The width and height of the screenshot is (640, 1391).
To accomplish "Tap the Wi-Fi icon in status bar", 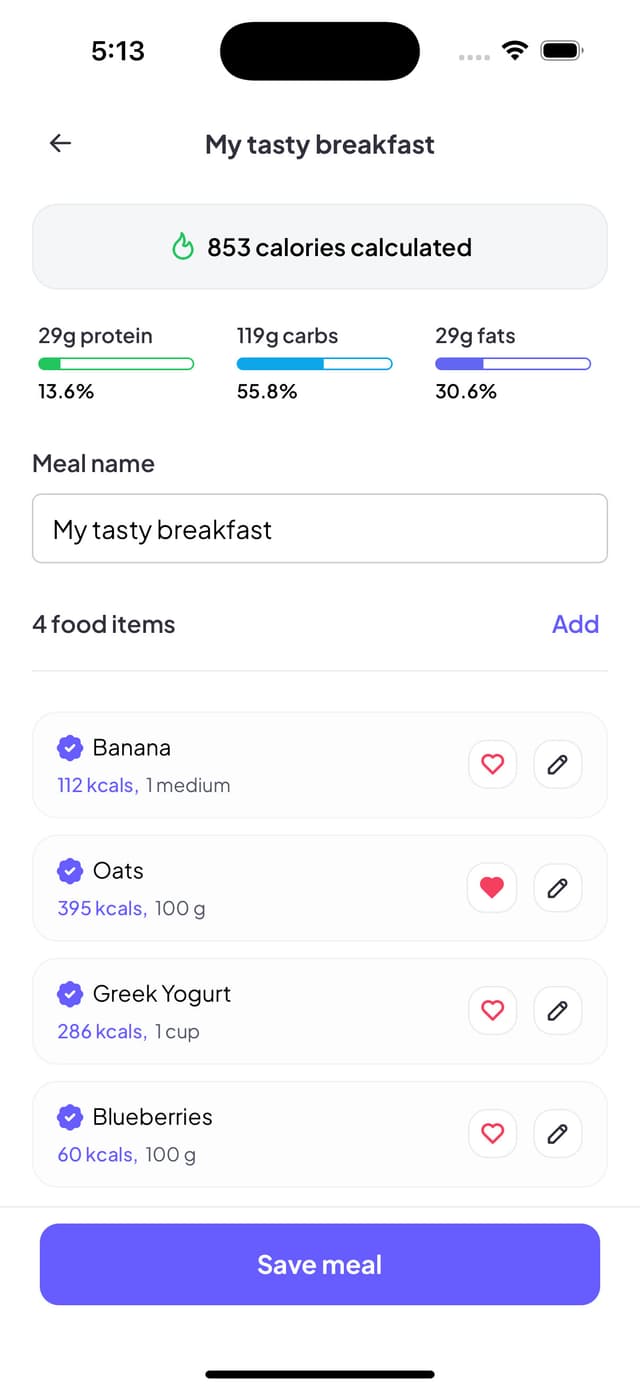I will coord(515,49).
